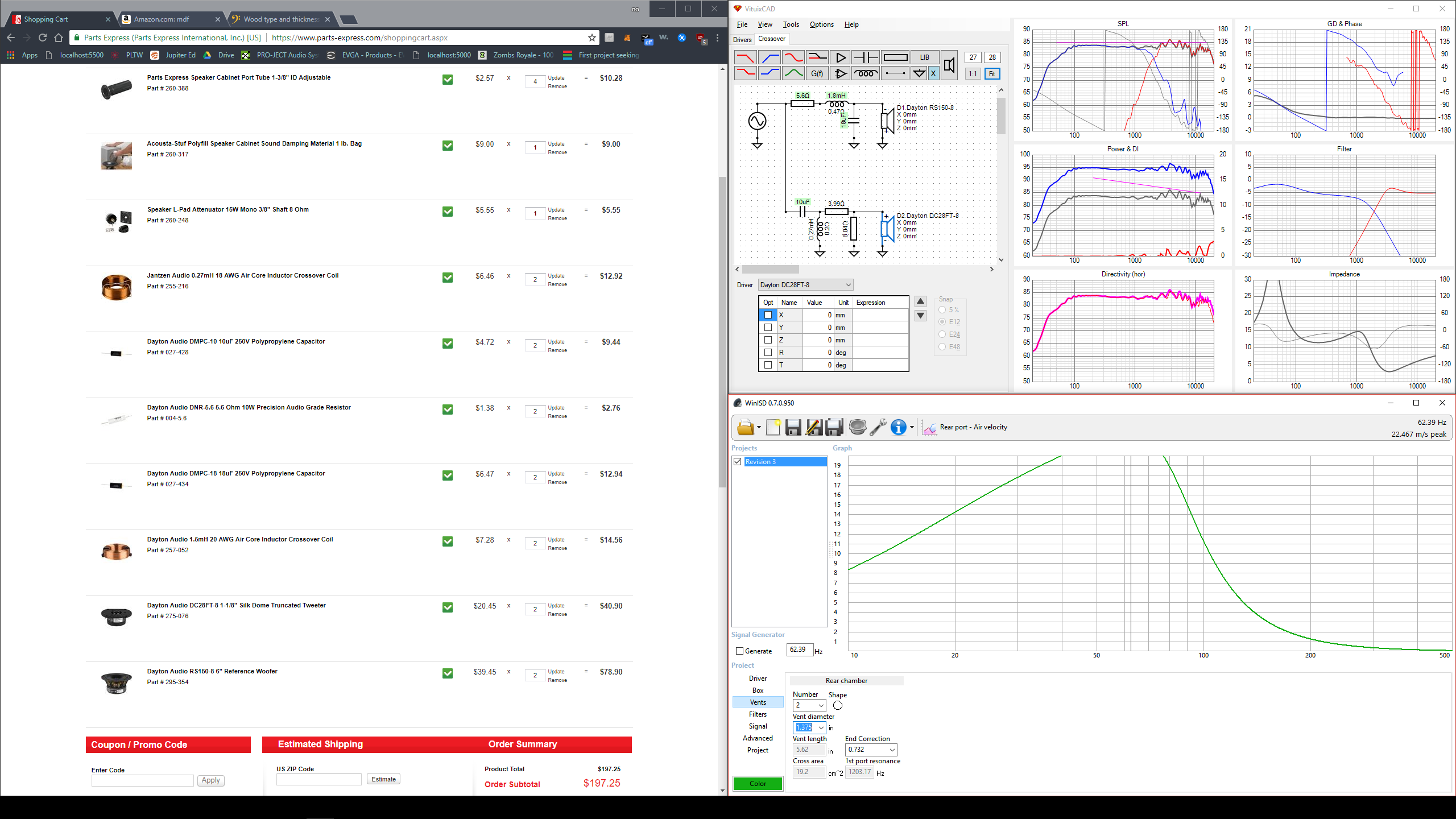
Task: Switch to the Drivers tab in VituixCAD
Action: click(742, 40)
